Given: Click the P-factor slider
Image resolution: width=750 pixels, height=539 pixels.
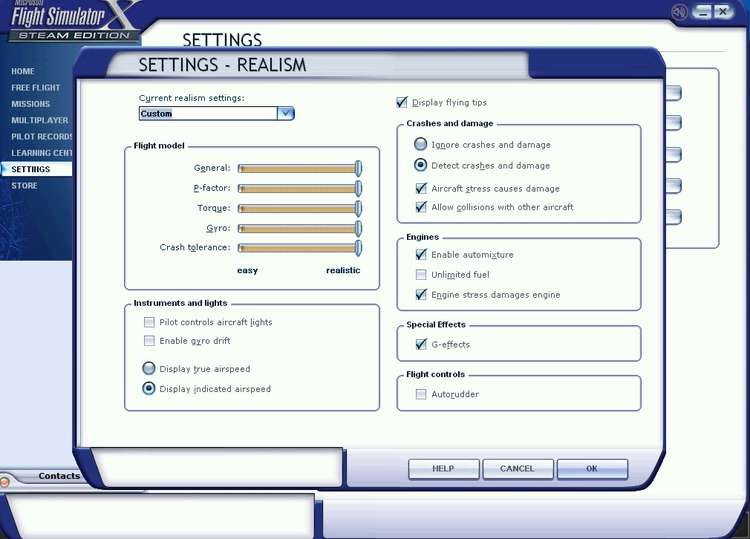Looking at the screenshot, I should click(300, 188).
